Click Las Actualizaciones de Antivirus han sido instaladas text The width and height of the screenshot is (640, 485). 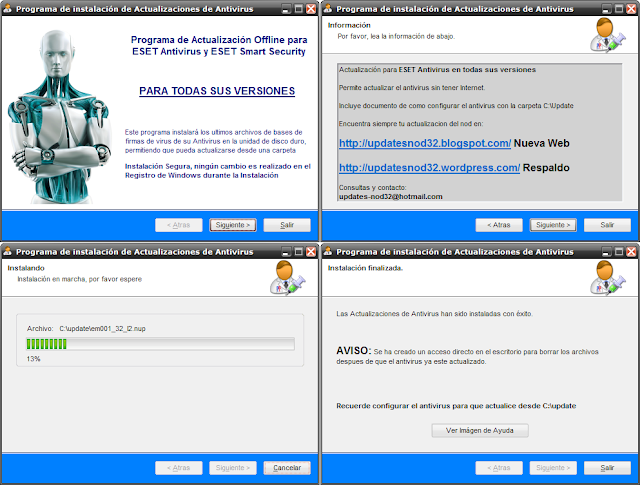click(434, 314)
